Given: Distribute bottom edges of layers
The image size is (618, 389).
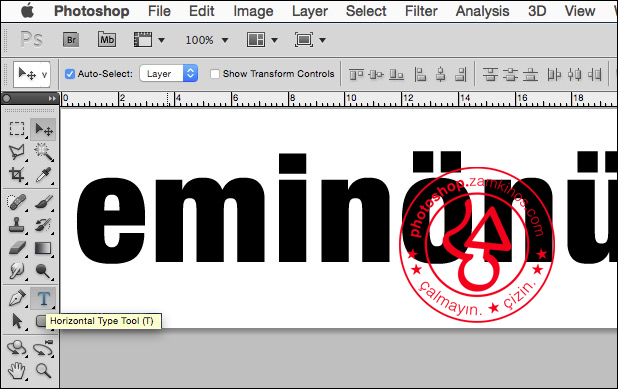Looking at the screenshot, I should [x=531, y=74].
